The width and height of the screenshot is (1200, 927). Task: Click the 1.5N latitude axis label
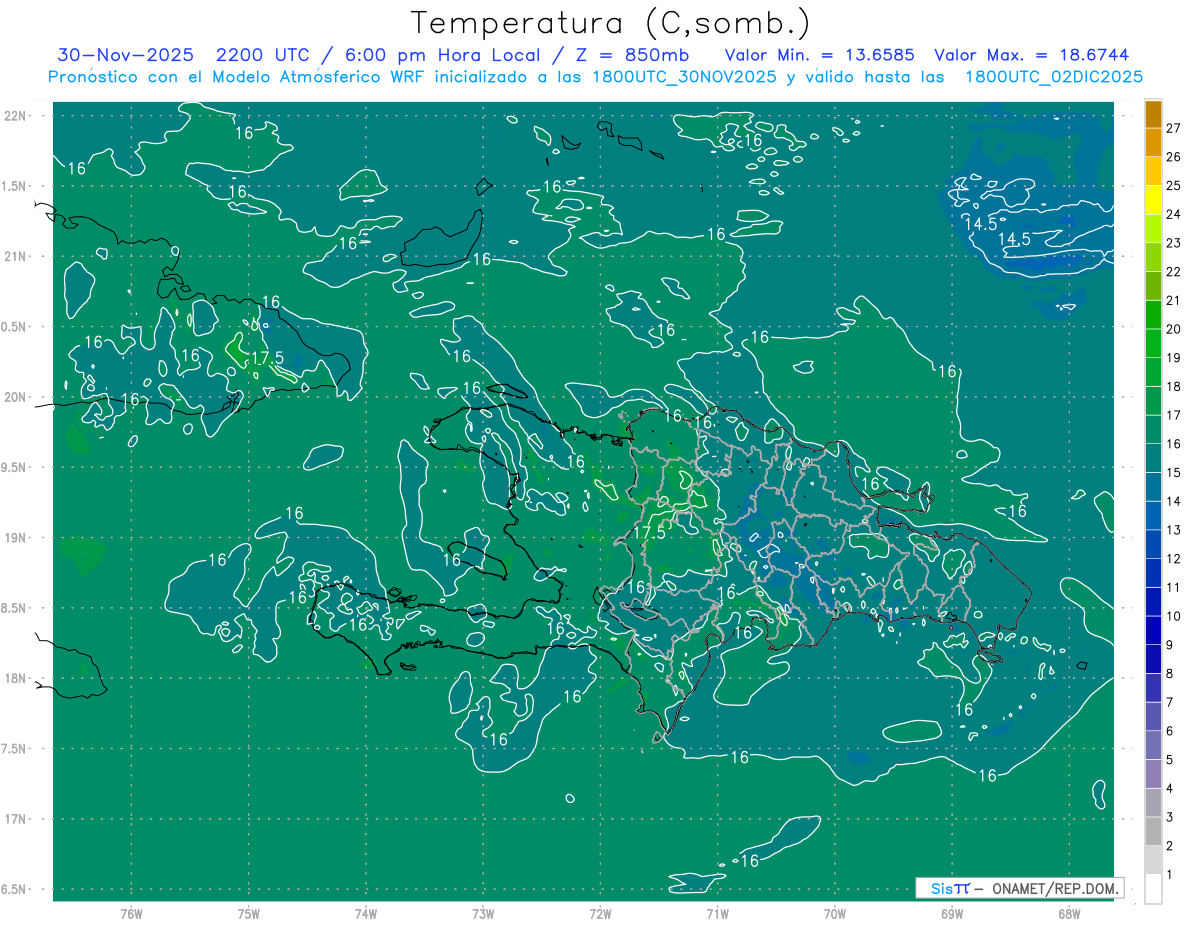(x=15, y=186)
